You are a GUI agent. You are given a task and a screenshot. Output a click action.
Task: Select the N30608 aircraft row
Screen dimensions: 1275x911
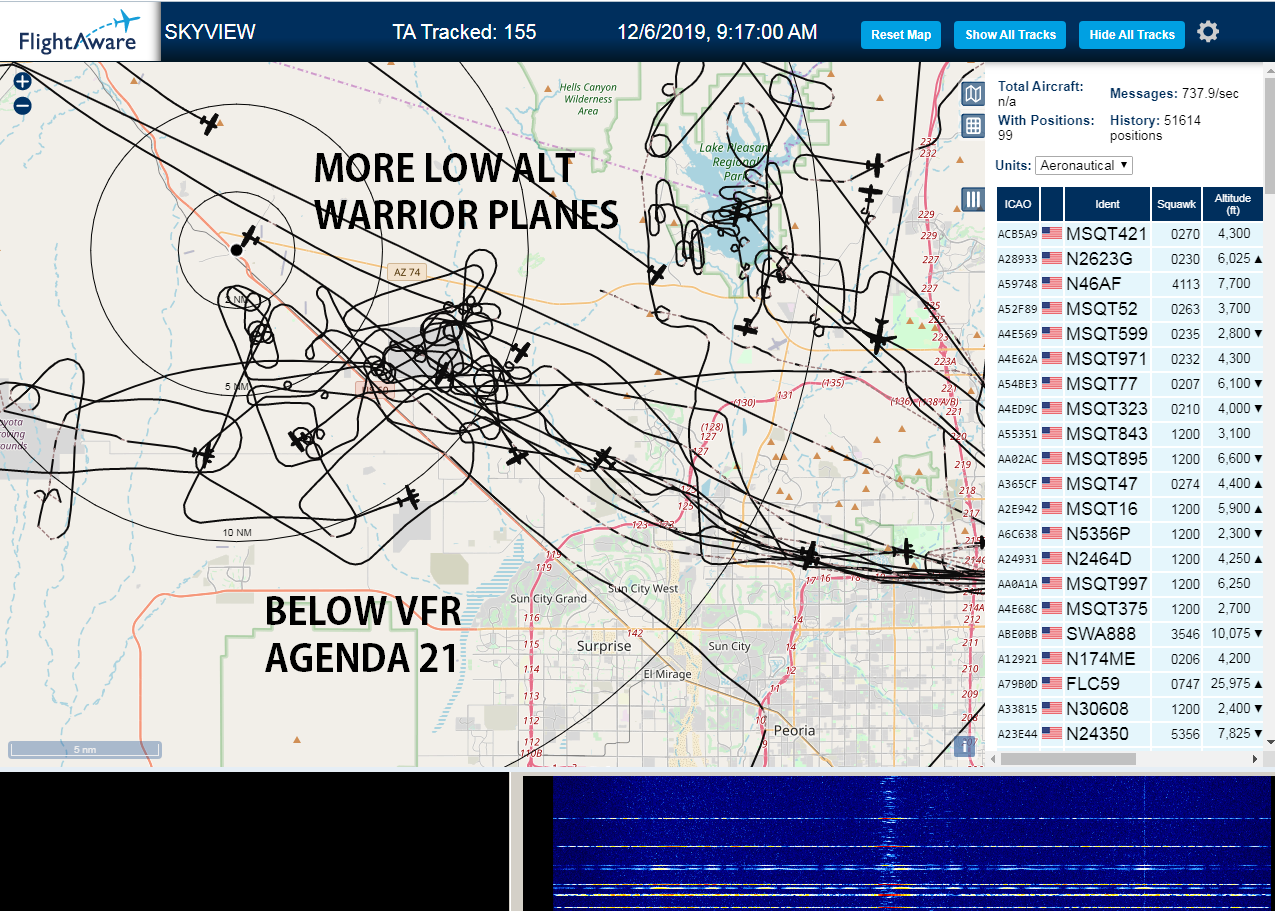point(1130,708)
